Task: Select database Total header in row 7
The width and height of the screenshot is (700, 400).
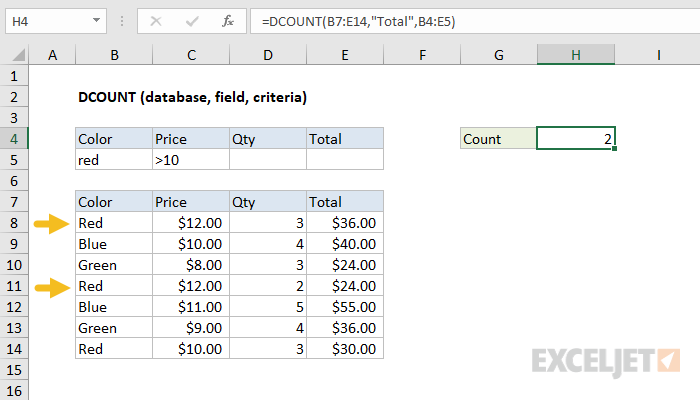Action: click(345, 202)
